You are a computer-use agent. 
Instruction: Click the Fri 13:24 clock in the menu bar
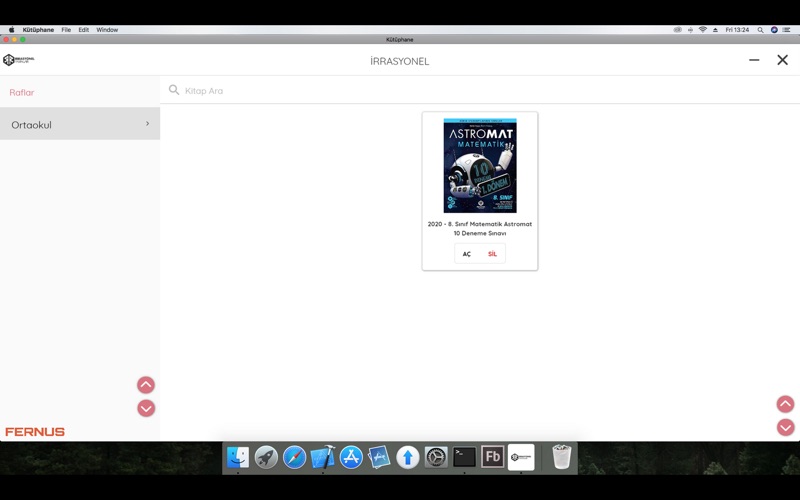pos(737,30)
